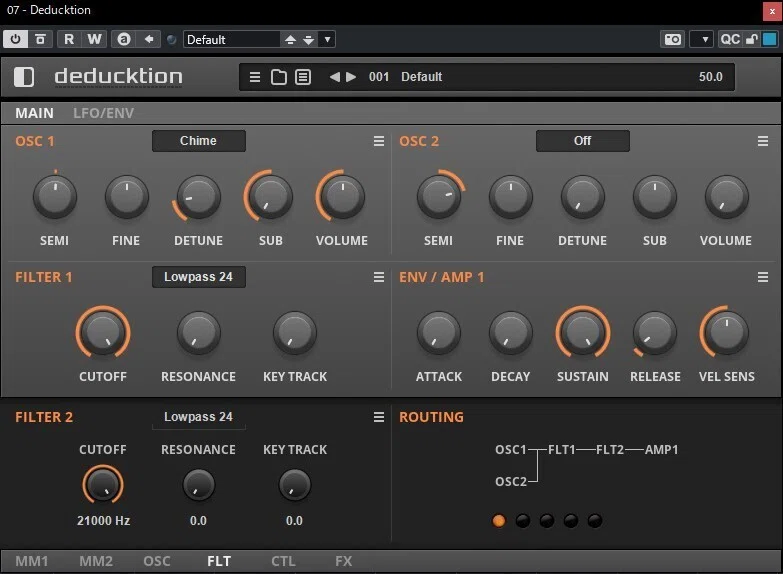This screenshot has height=574, width=783.
Task: Open OSC 2 waveform Off dropdown
Action: coord(583,141)
